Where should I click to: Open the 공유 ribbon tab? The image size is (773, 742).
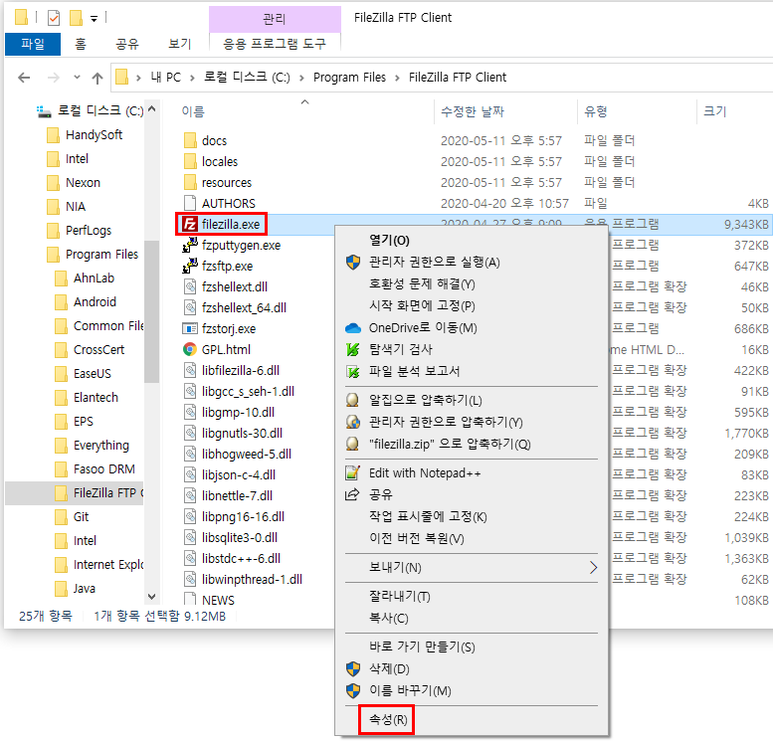(x=127, y=44)
